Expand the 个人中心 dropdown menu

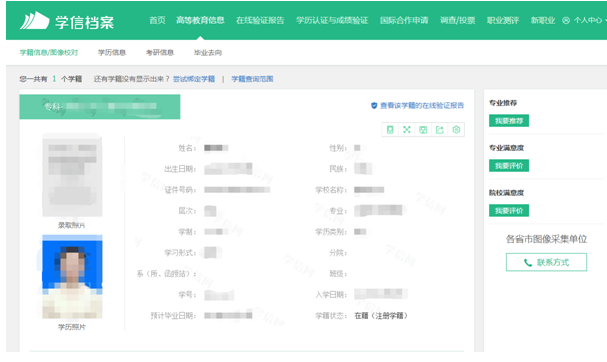pos(589,21)
